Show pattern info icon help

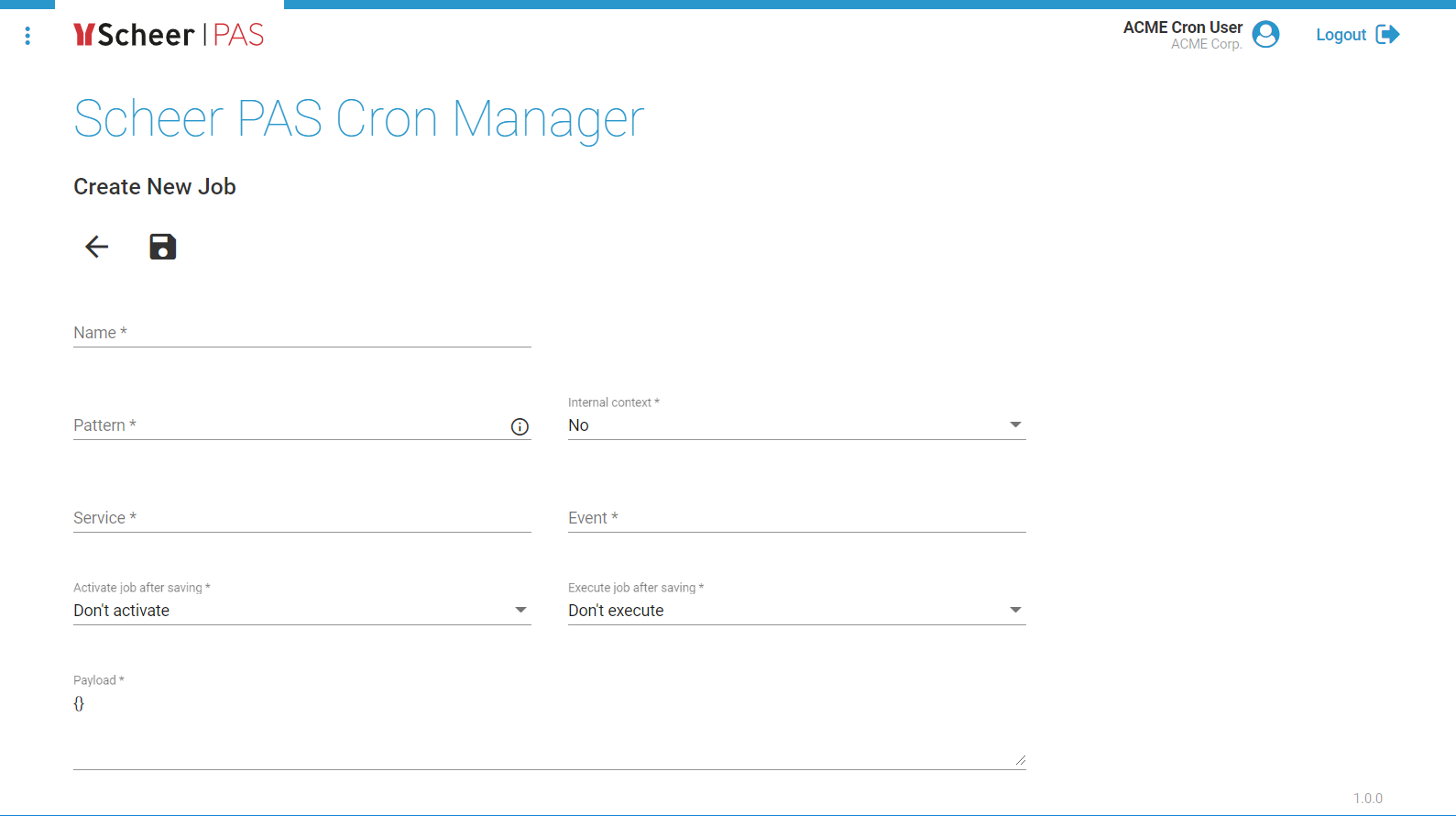click(520, 426)
